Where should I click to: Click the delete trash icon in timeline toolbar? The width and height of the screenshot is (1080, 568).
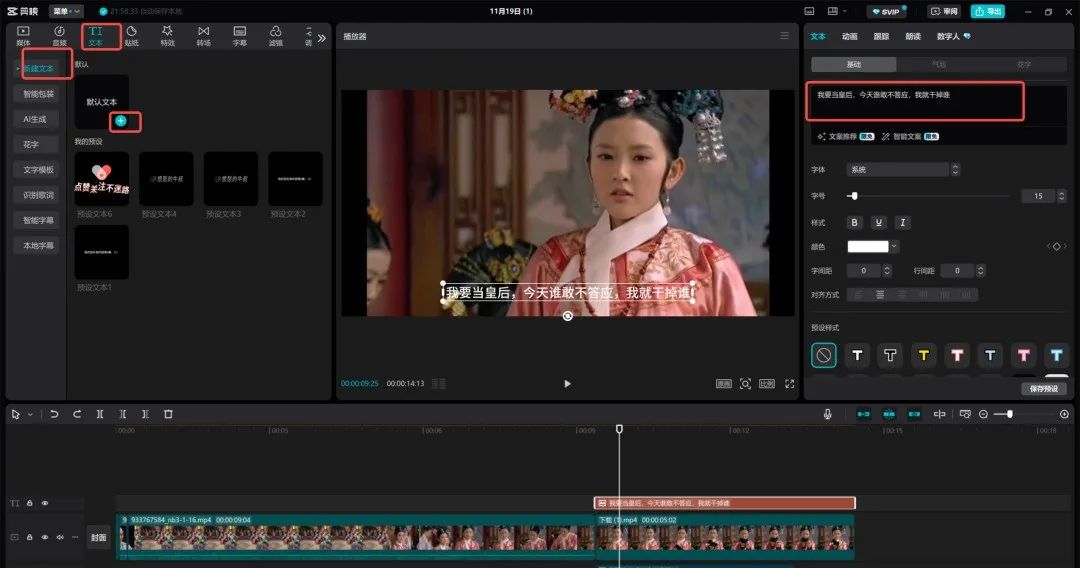[x=168, y=414]
